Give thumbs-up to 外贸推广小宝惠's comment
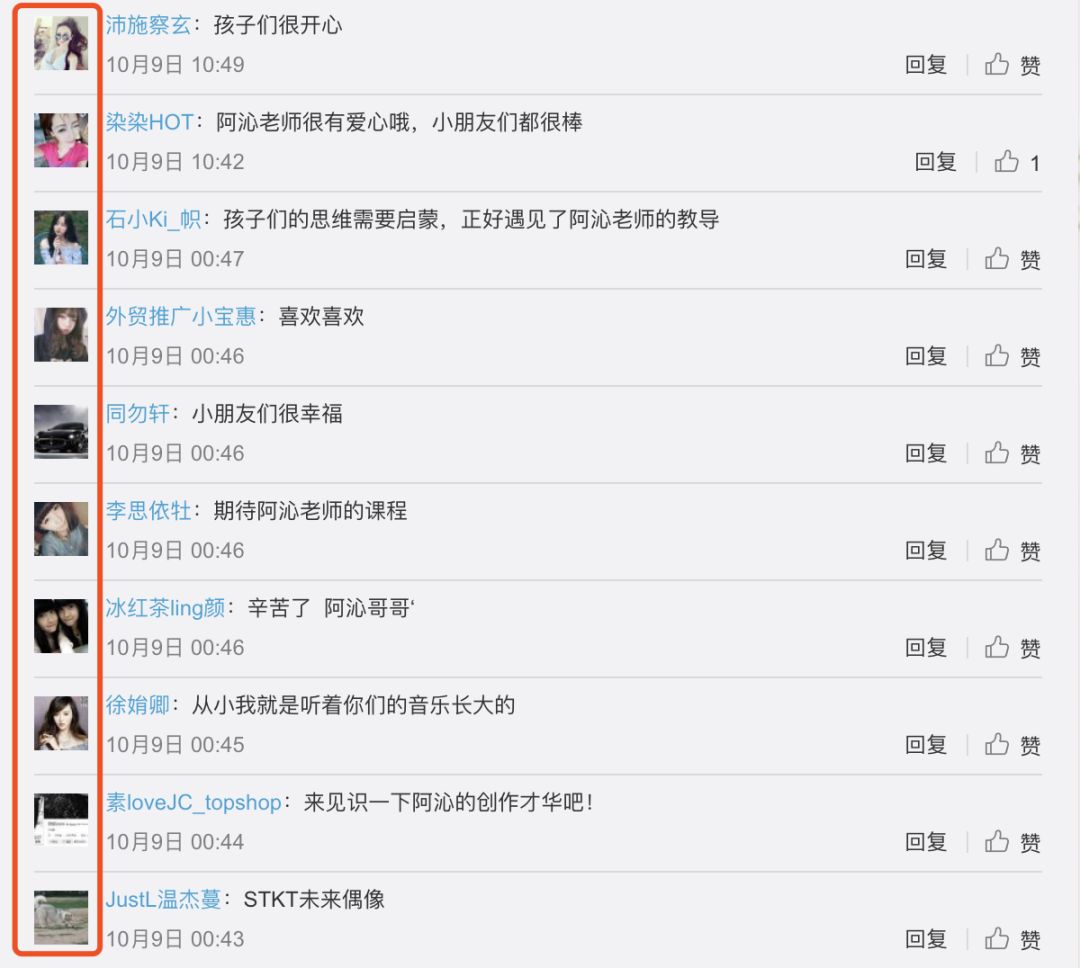The width and height of the screenshot is (1080, 968). (x=1012, y=356)
